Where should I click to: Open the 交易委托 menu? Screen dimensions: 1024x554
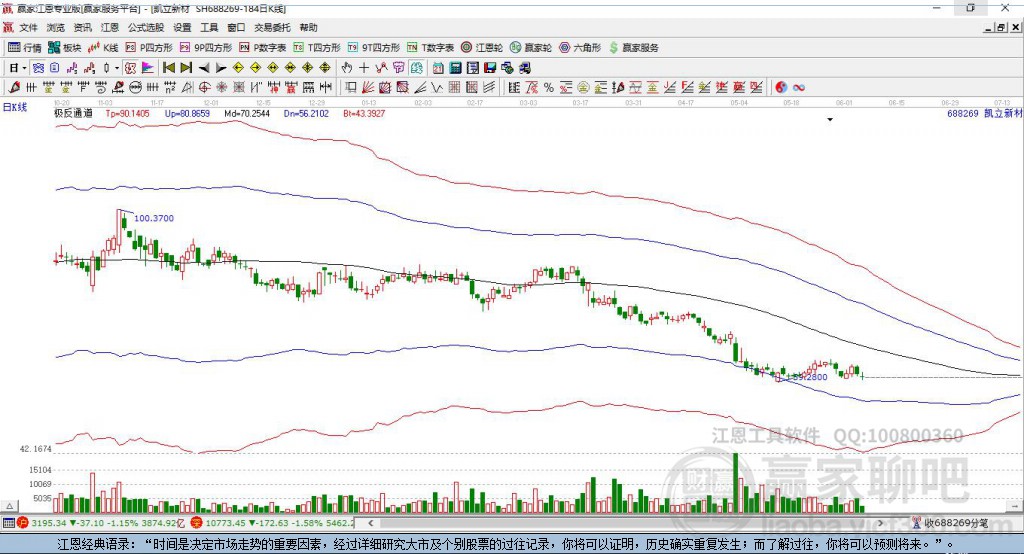click(272, 27)
